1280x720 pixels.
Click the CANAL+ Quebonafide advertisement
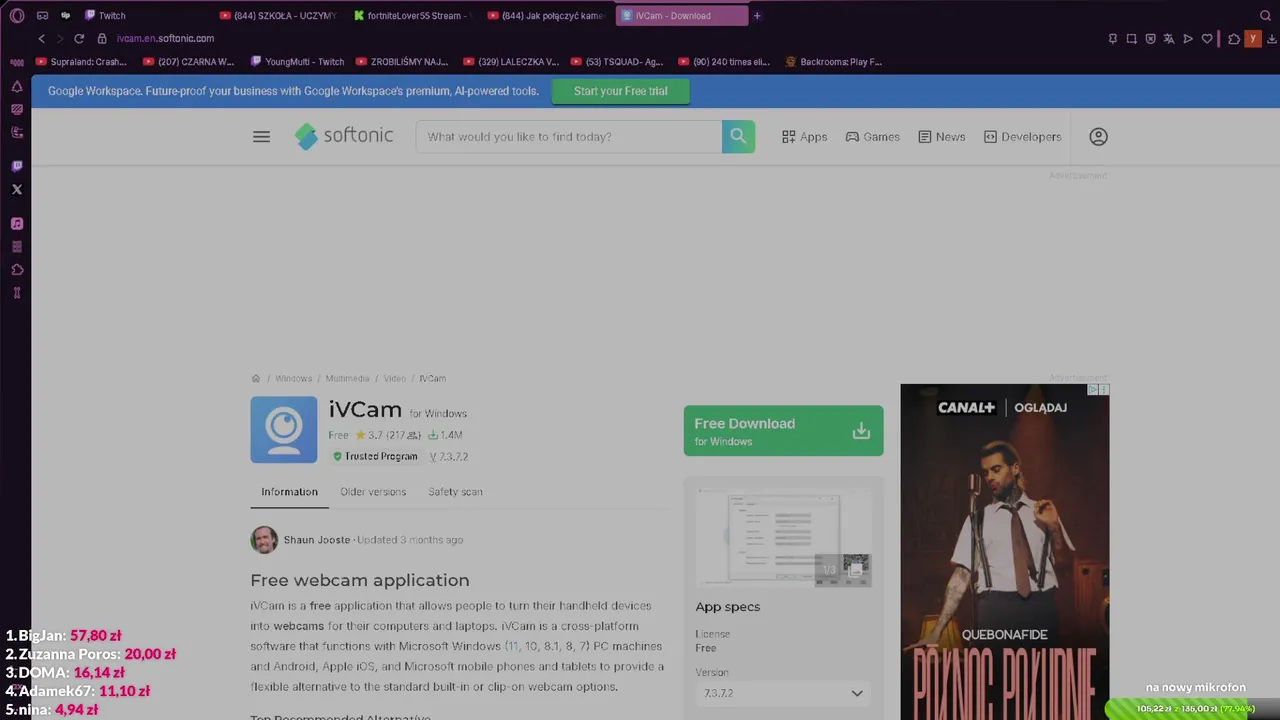1004,552
